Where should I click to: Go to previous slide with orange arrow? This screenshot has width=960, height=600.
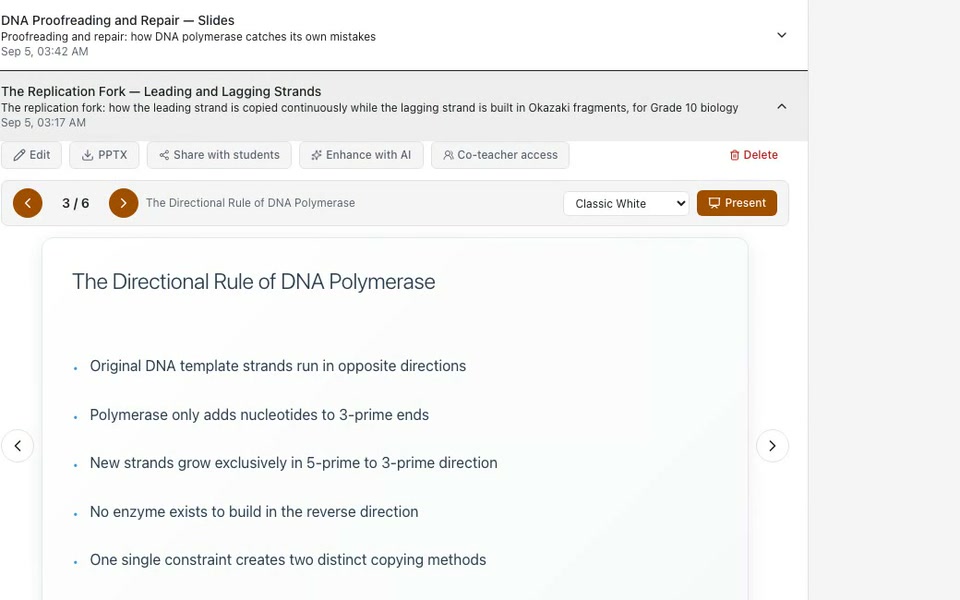pyautogui.click(x=28, y=203)
